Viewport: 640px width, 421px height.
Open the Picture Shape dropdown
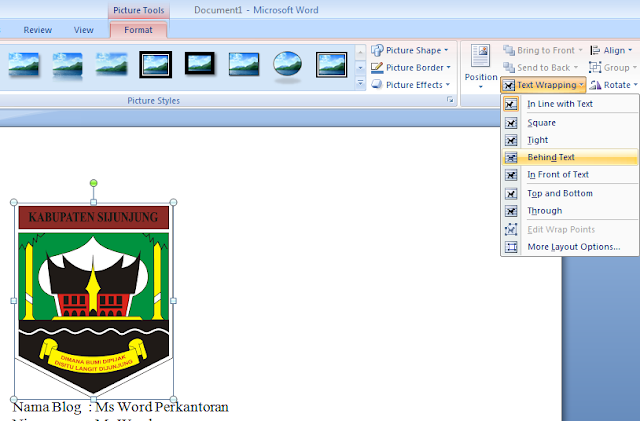(x=410, y=50)
